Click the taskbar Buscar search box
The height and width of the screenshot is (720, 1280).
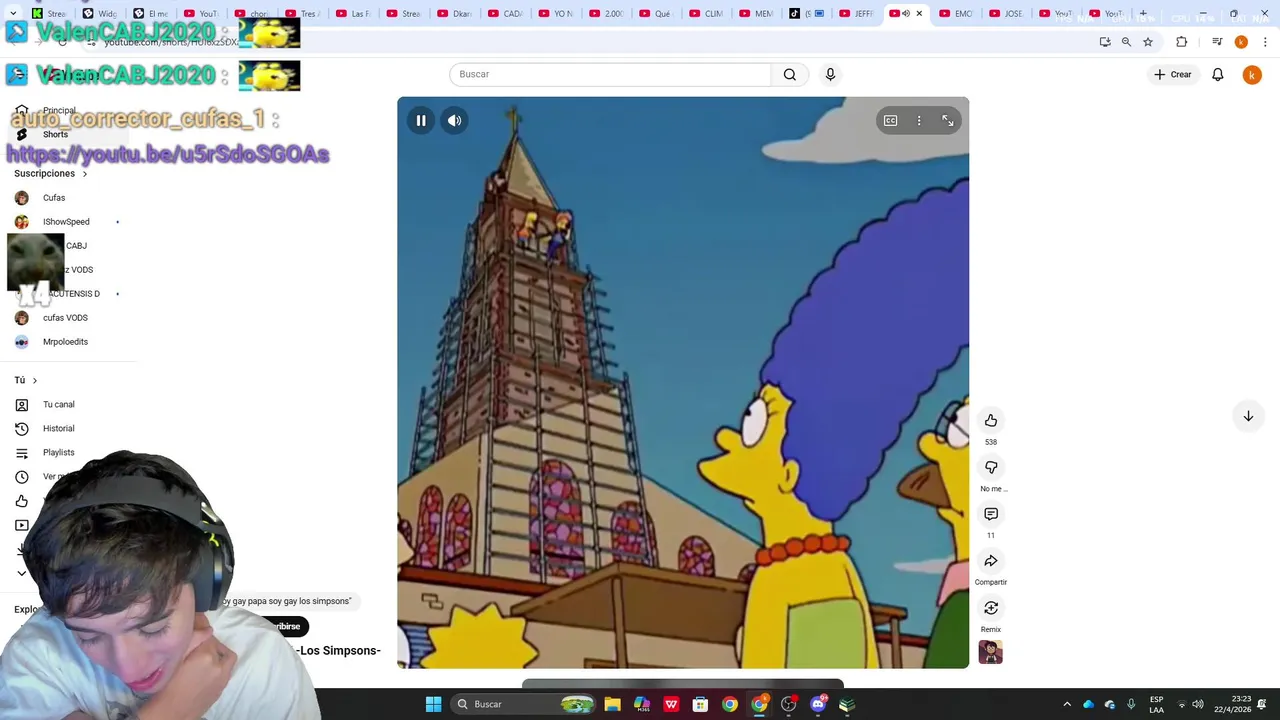point(525,704)
